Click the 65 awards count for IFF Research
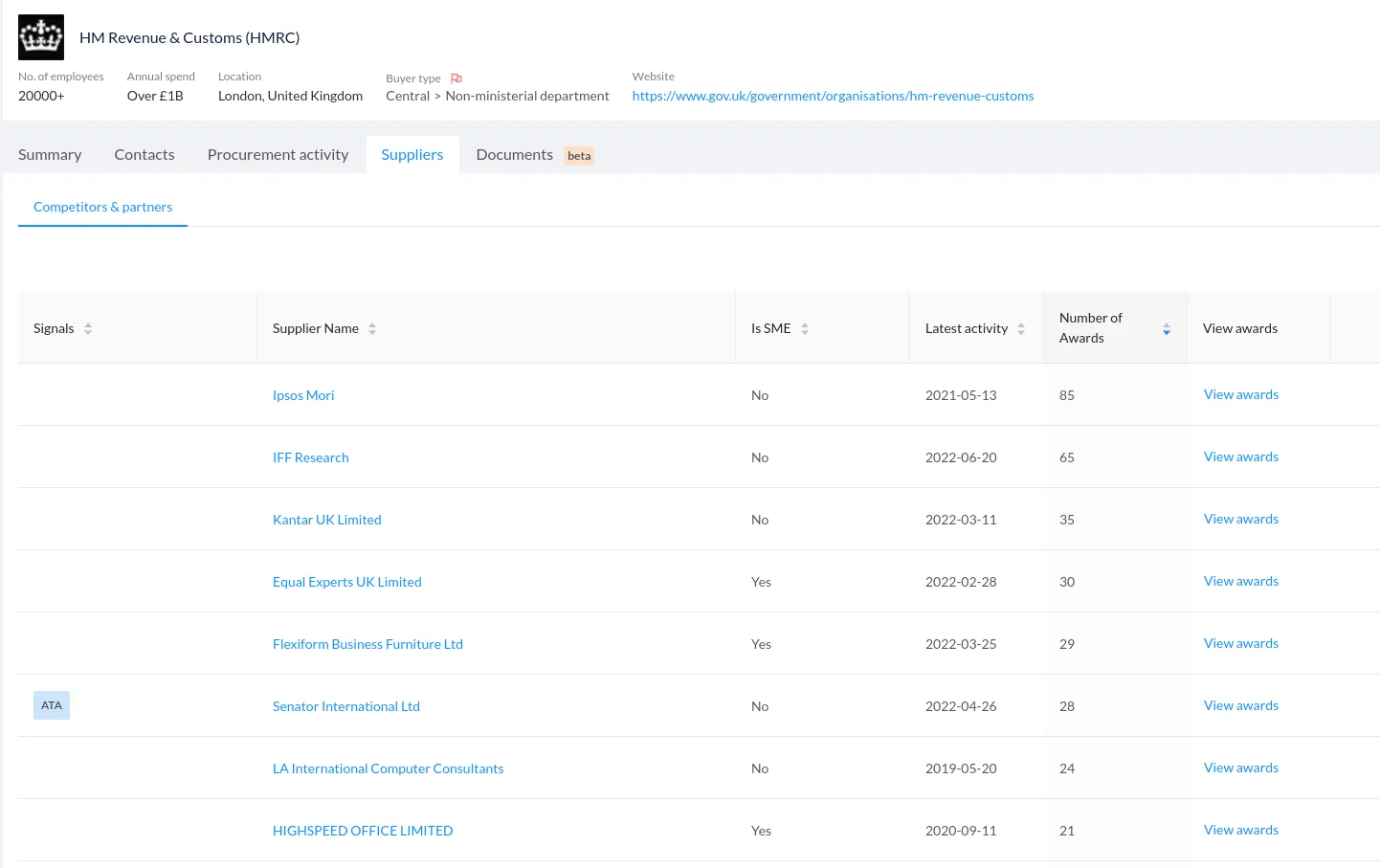 [x=1067, y=457]
